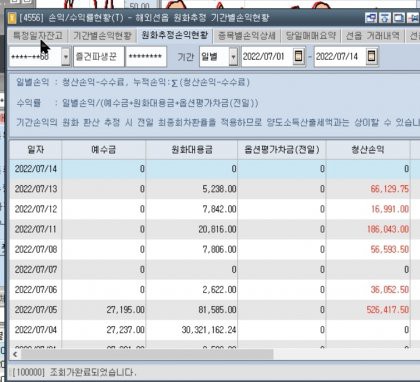Click the second title bar window icon
This screenshot has width=420, height=382.
click(x=385, y=18)
